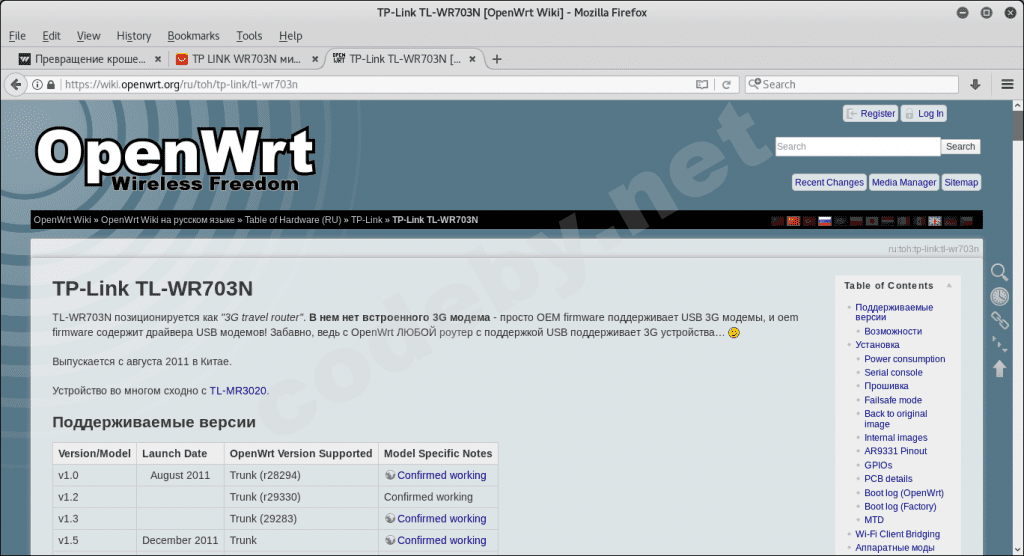Click the wiki Search submit button

(x=960, y=146)
